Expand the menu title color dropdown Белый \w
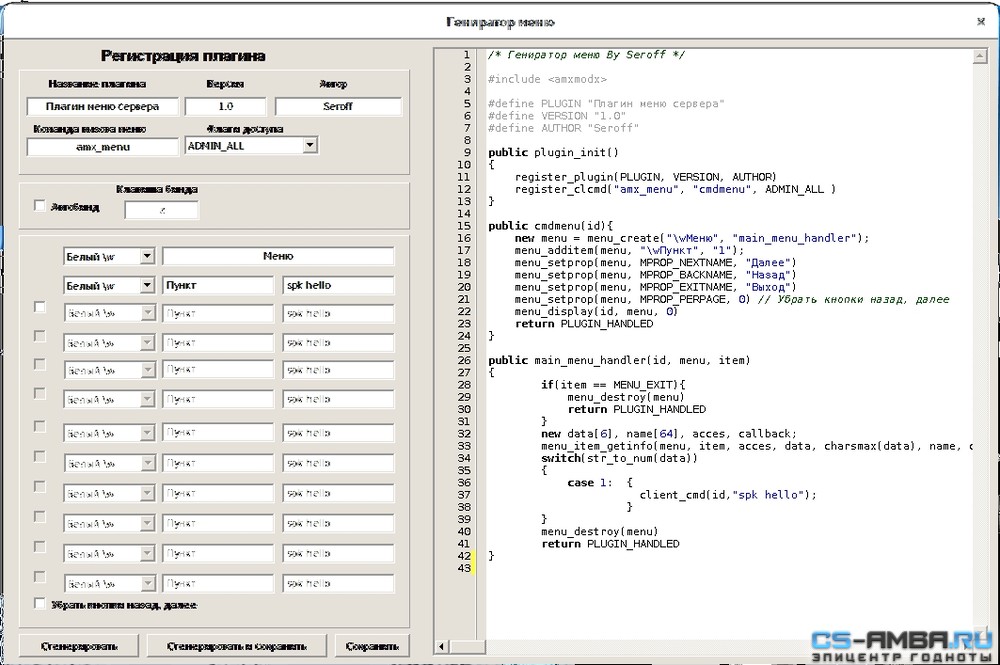This screenshot has height=665, width=1000. click(147, 256)
